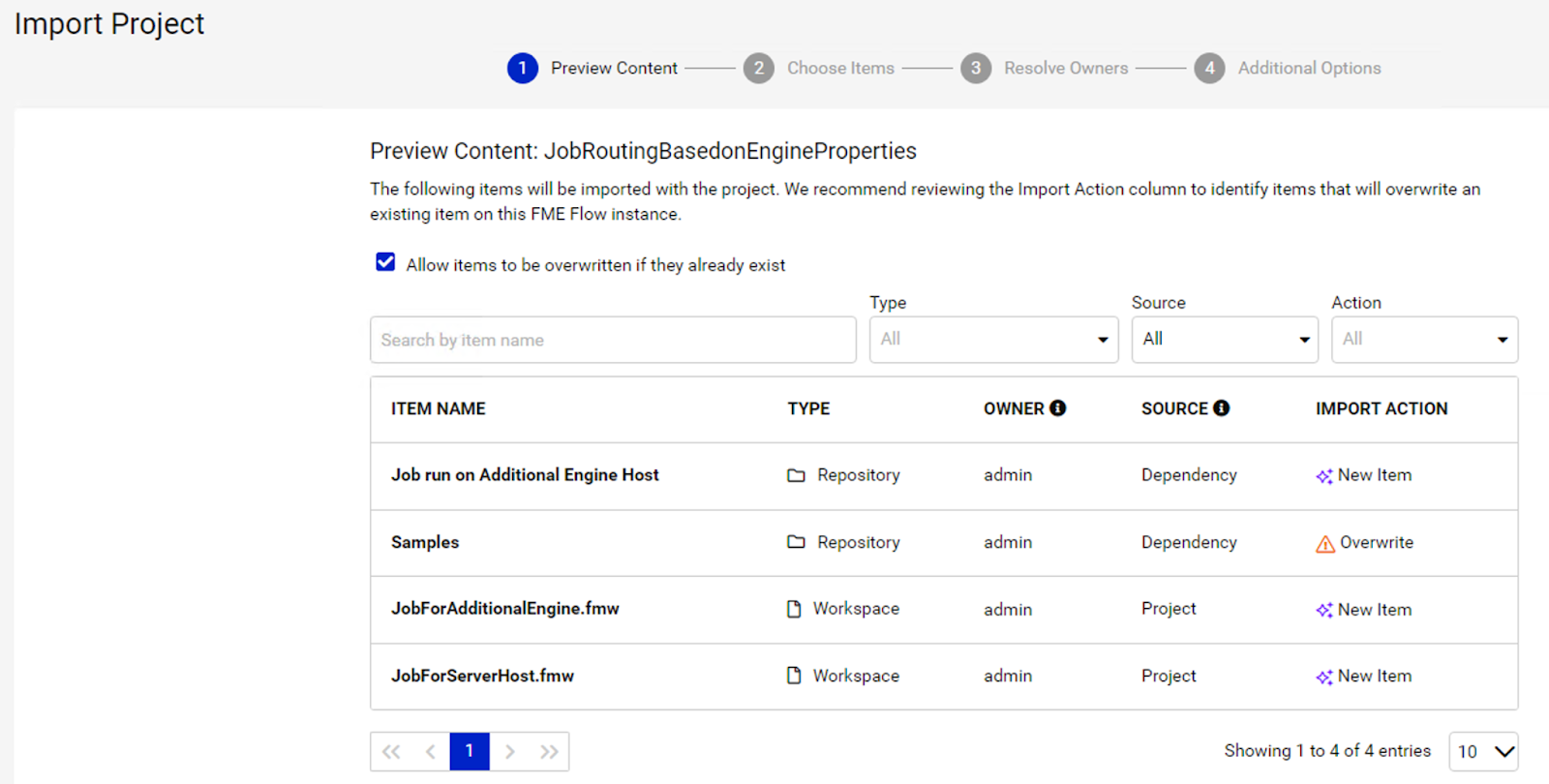Uncheck Allow items to be overwritten checkbox
1549x784 pixels.
[x=385, y=262]
